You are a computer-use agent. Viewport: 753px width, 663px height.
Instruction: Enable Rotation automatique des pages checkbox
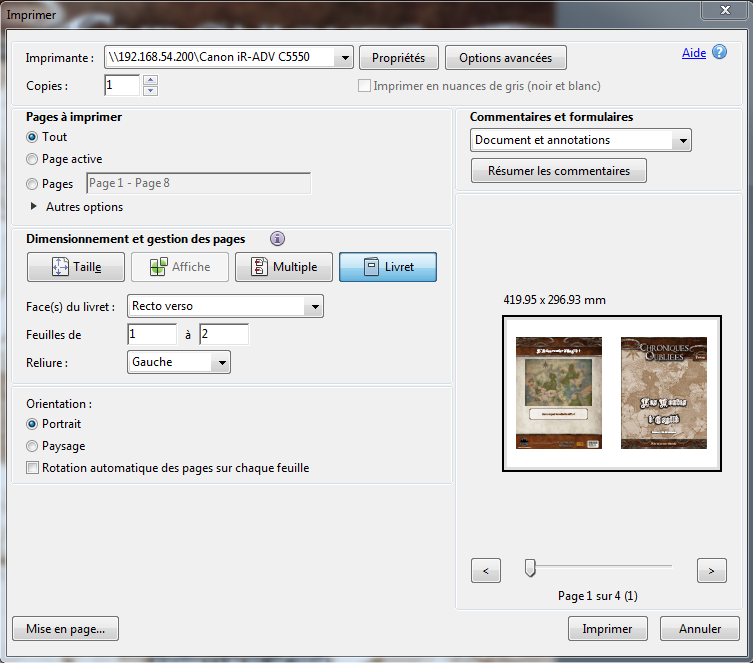coord(33,468)
